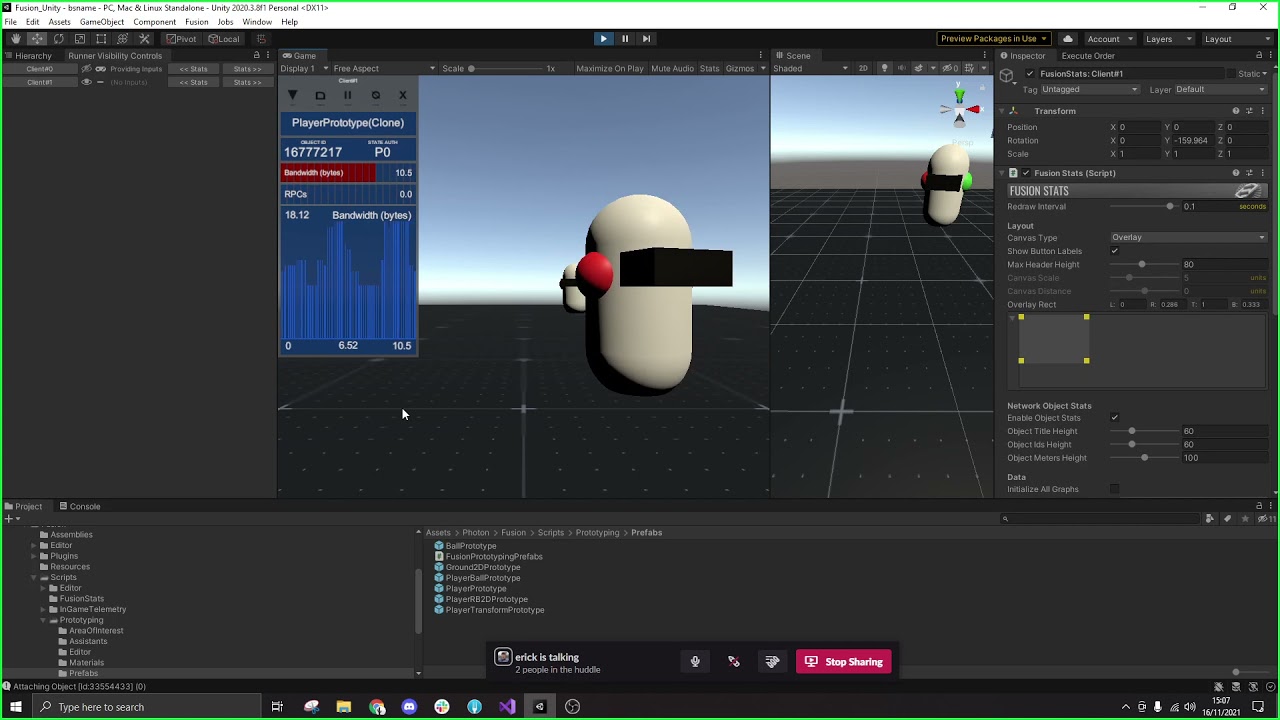The height and width of the screenshot is (720, 1280).
Task: Select the Hand tool in toolbar
Action: click(15, 39)
